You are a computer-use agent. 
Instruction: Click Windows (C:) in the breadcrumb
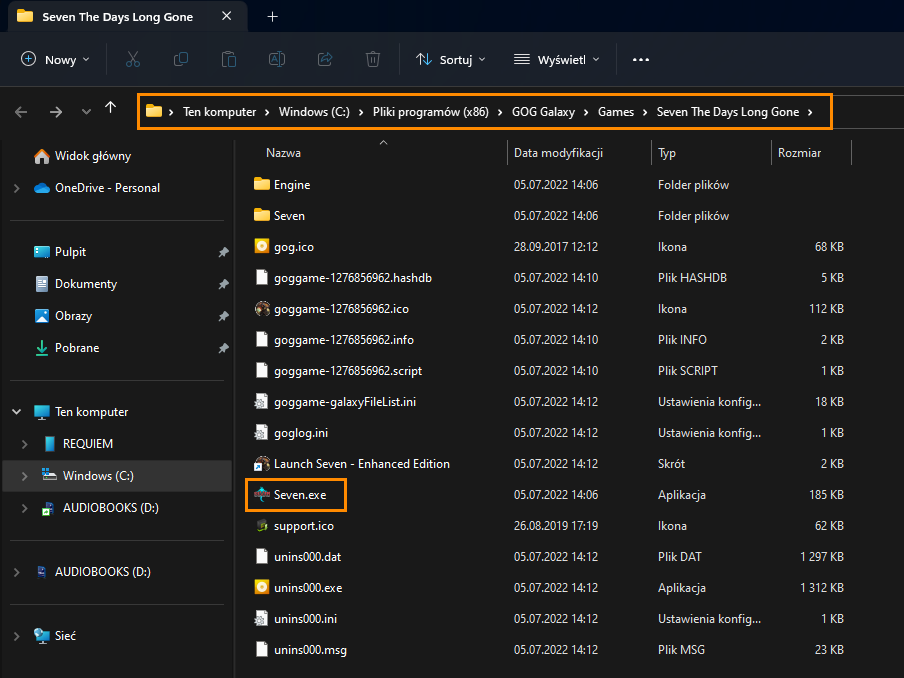(x=314, y=112)
